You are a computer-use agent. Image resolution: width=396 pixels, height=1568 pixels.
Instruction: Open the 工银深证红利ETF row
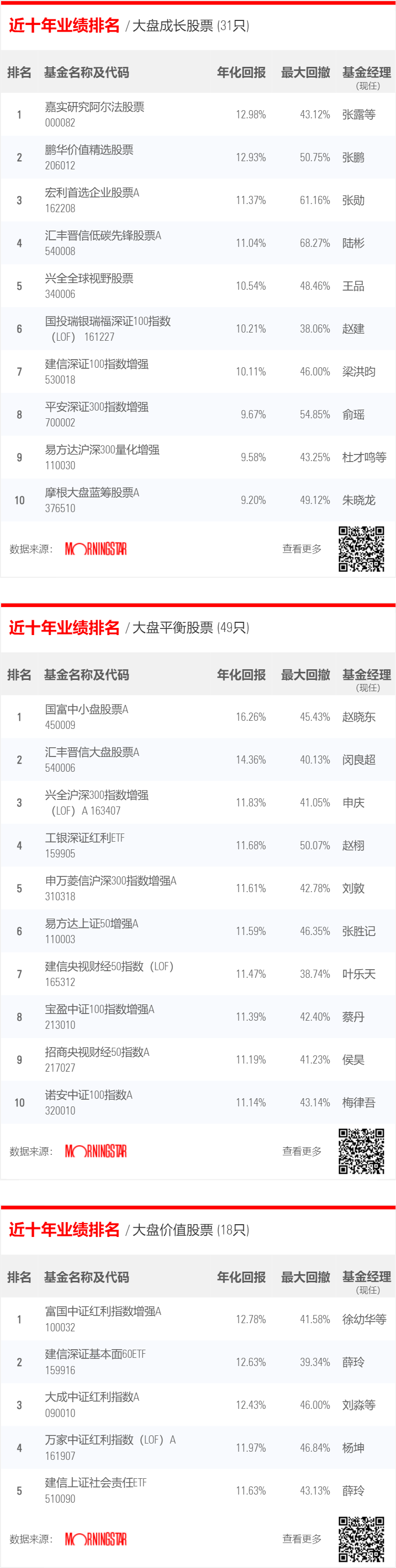(198, 846)
